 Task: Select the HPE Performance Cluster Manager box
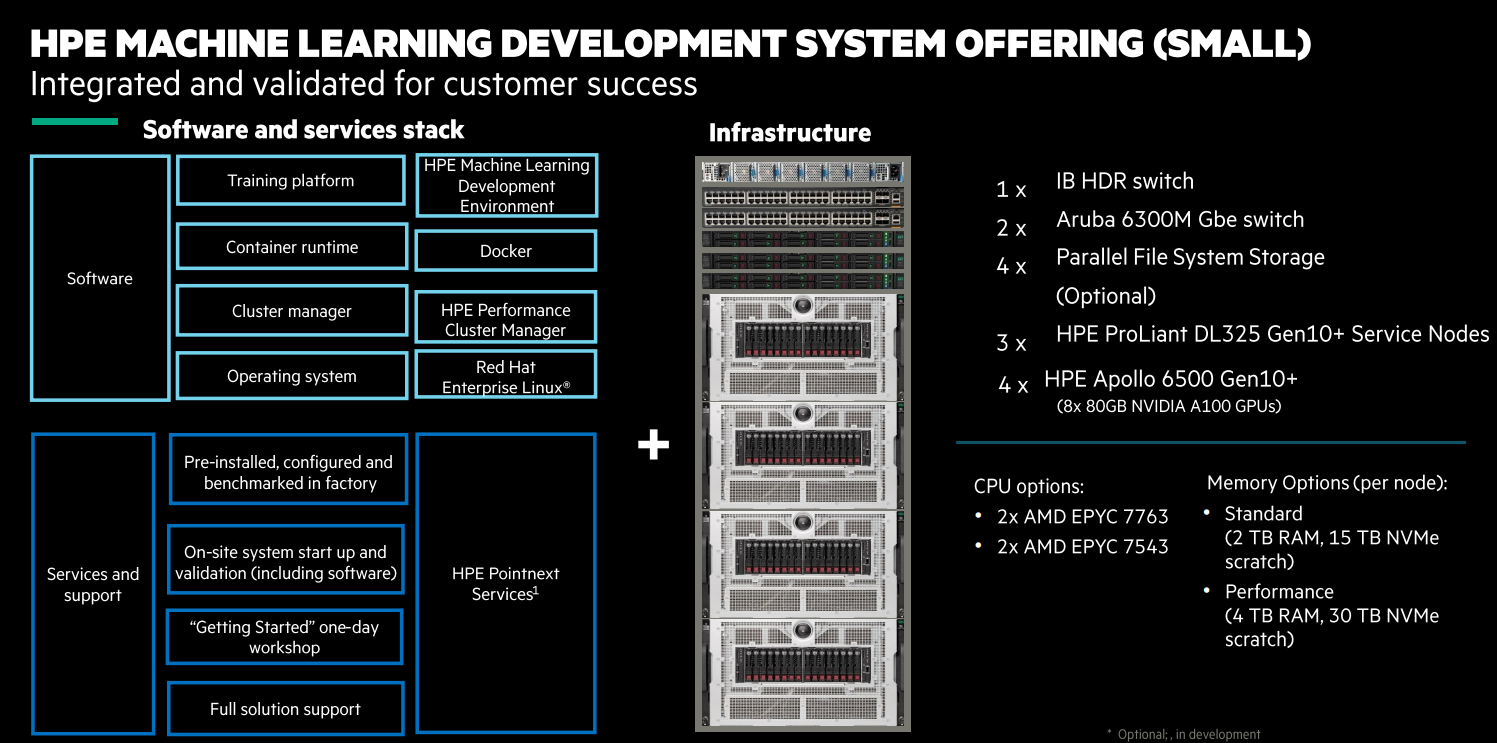pos(505,317)
